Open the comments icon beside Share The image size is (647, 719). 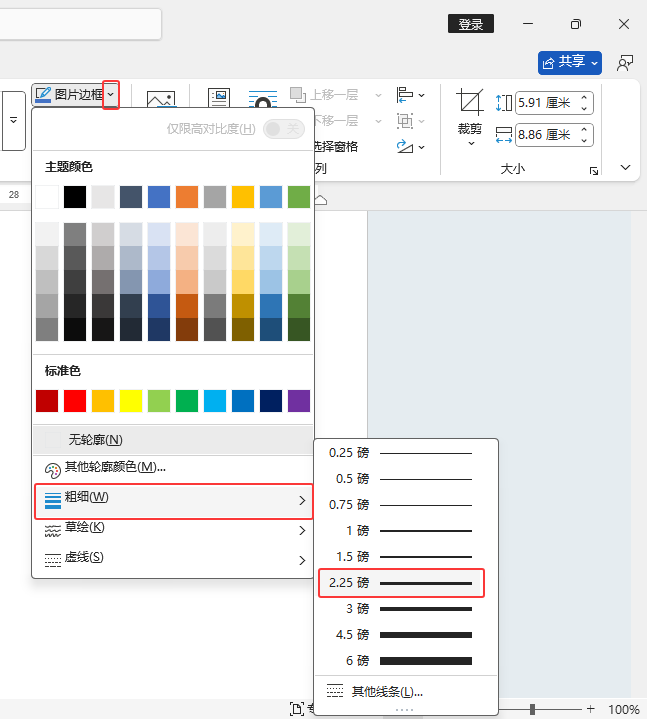[625, 62]
